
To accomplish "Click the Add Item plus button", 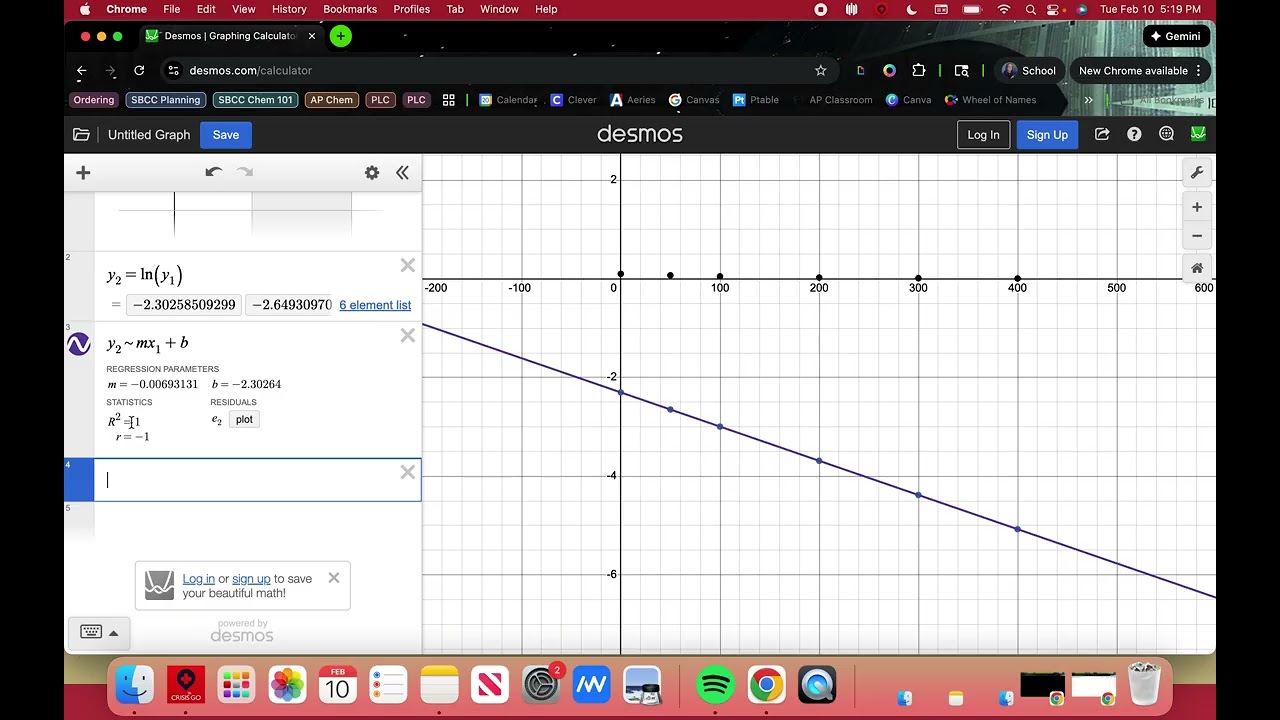I will [83, 173].
